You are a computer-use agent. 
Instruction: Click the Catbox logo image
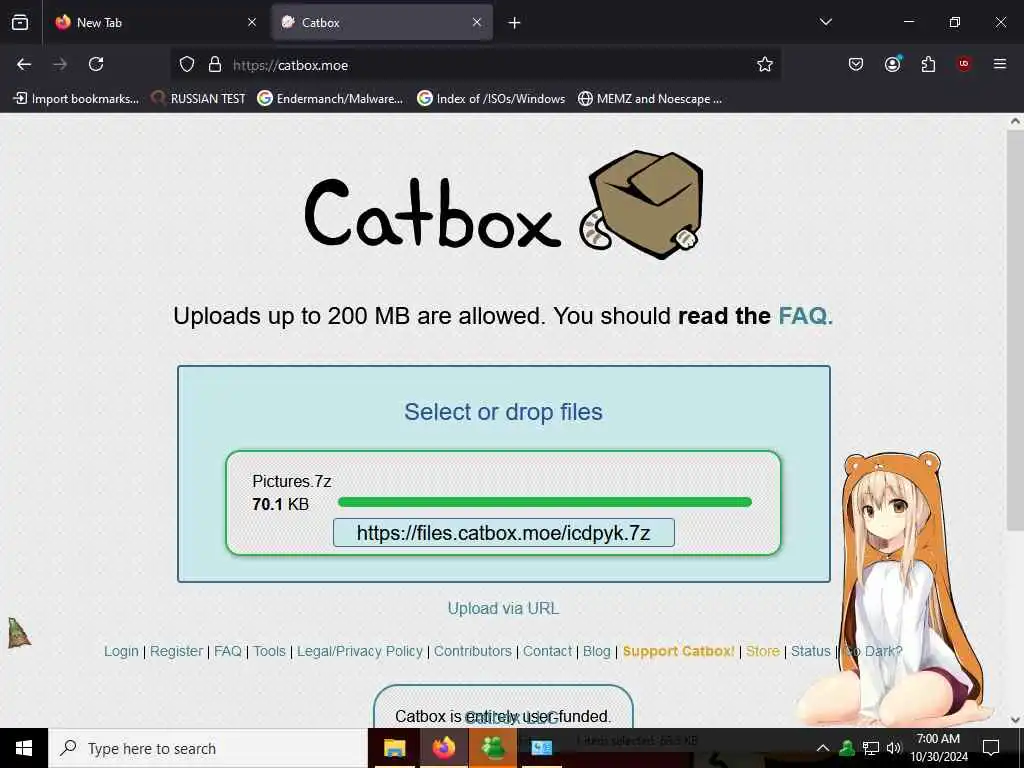[504, 205]
